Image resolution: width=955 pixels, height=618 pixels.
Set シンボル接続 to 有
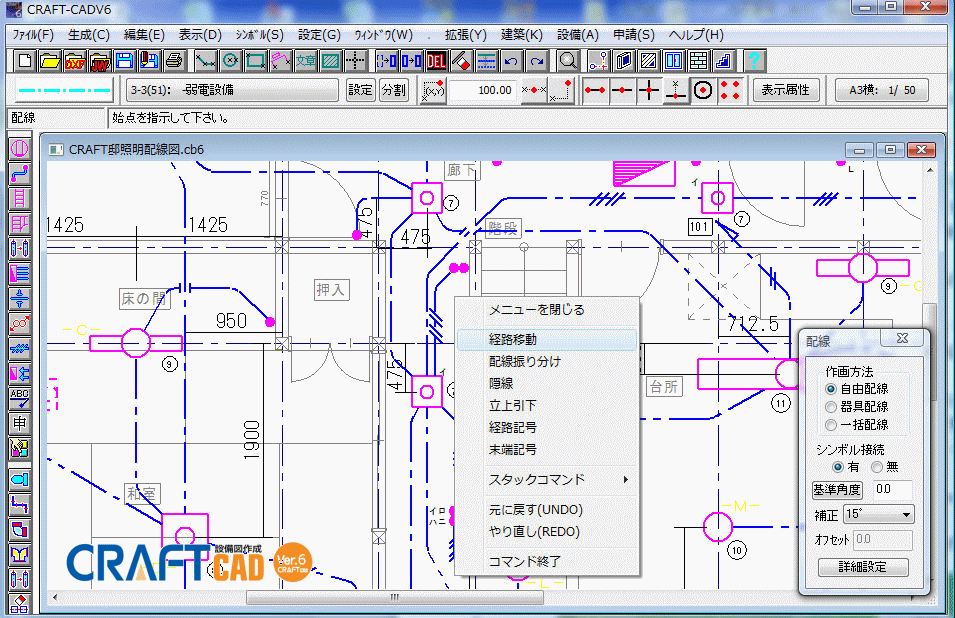coord(846,467)
